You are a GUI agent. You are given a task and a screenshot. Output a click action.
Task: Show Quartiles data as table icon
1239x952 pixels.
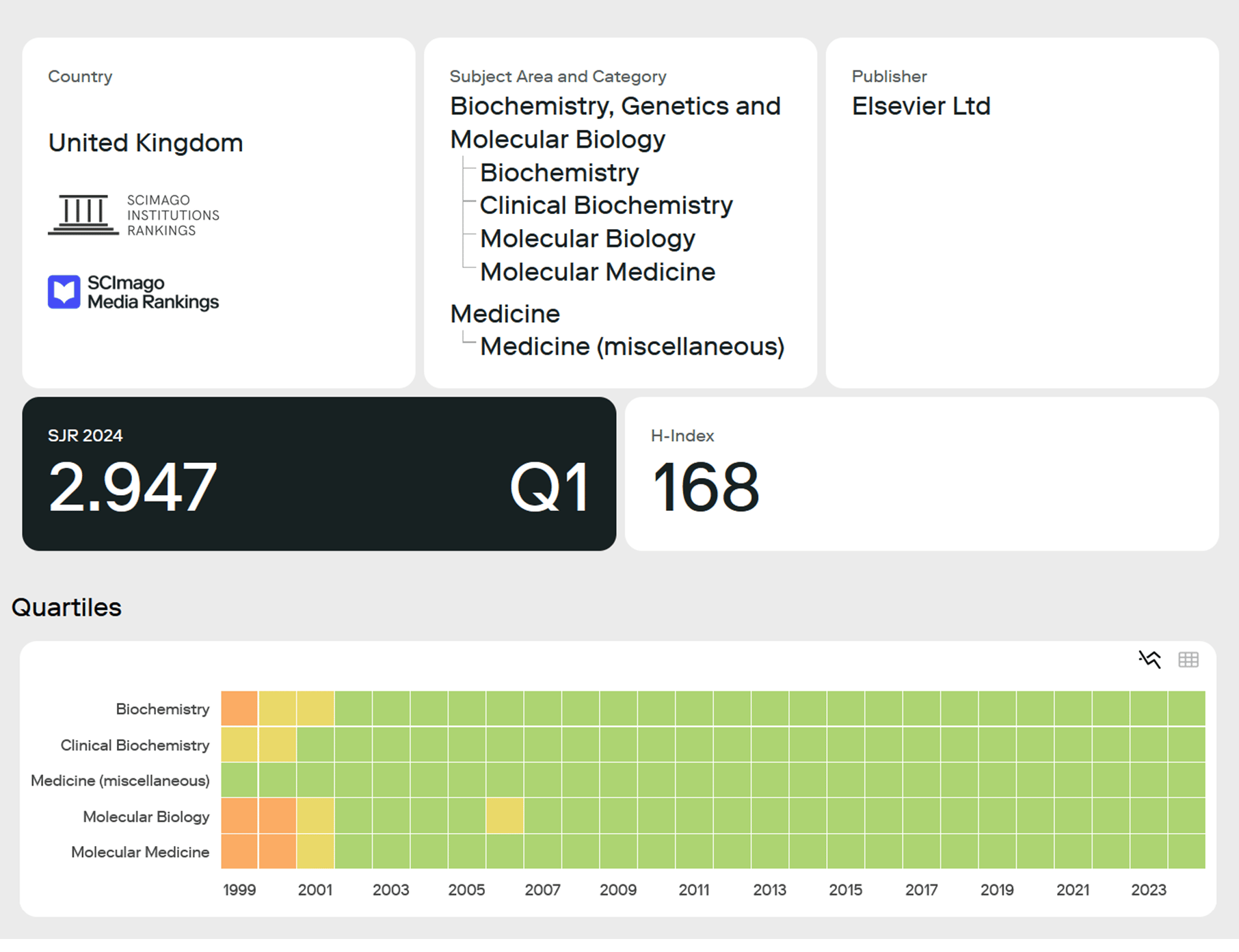(x=1188, y=659)
